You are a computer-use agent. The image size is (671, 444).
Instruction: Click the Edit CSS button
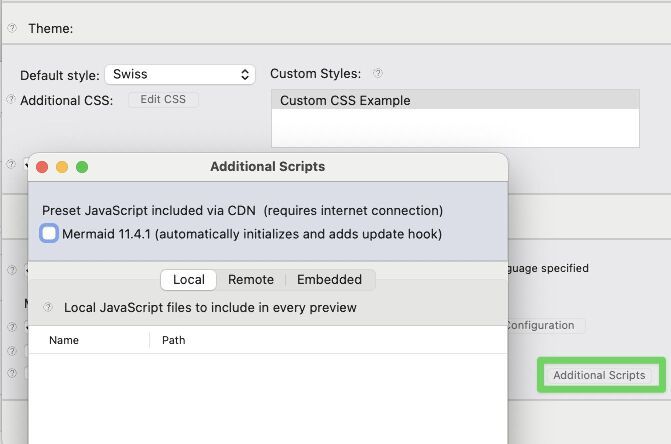163,99
